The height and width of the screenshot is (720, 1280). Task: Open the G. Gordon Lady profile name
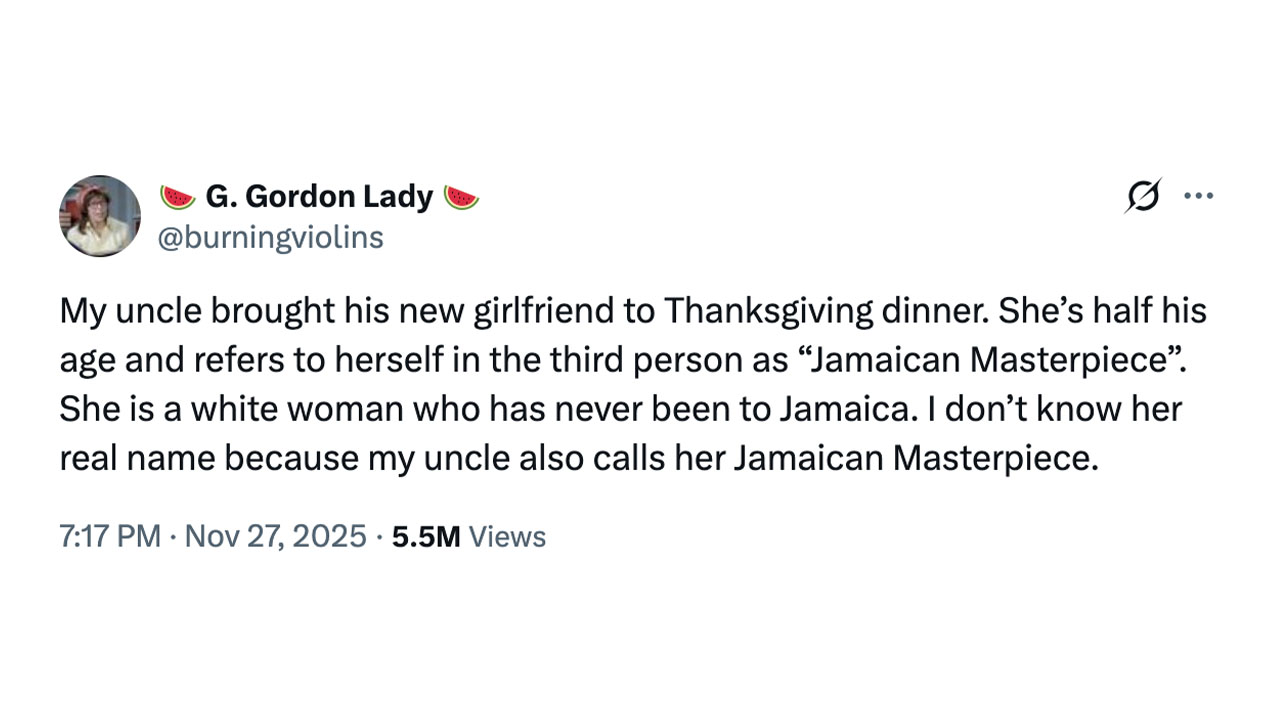pos(319,197)
